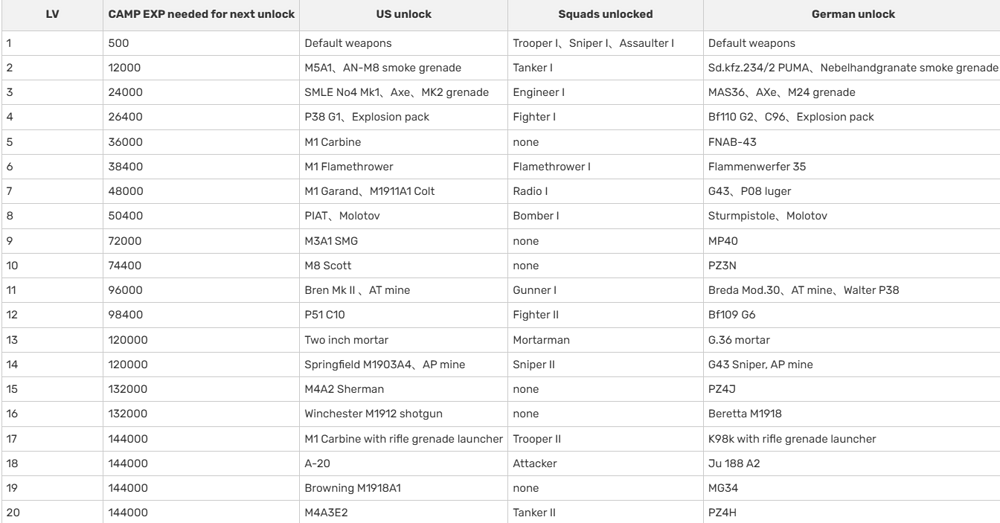The image size is (1000, 523).
Task: Select the Squads unlocked column header
Action: pos(605,14)
